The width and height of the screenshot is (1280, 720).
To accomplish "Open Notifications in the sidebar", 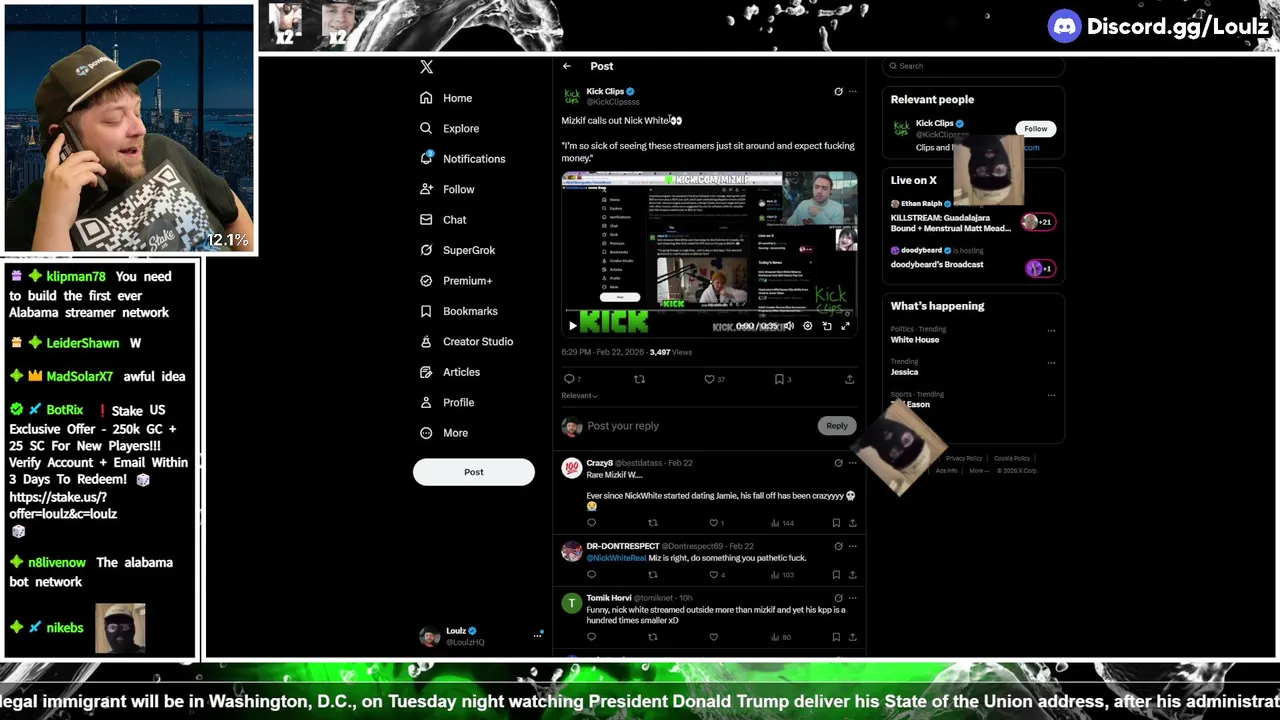I will click(462, 159).
